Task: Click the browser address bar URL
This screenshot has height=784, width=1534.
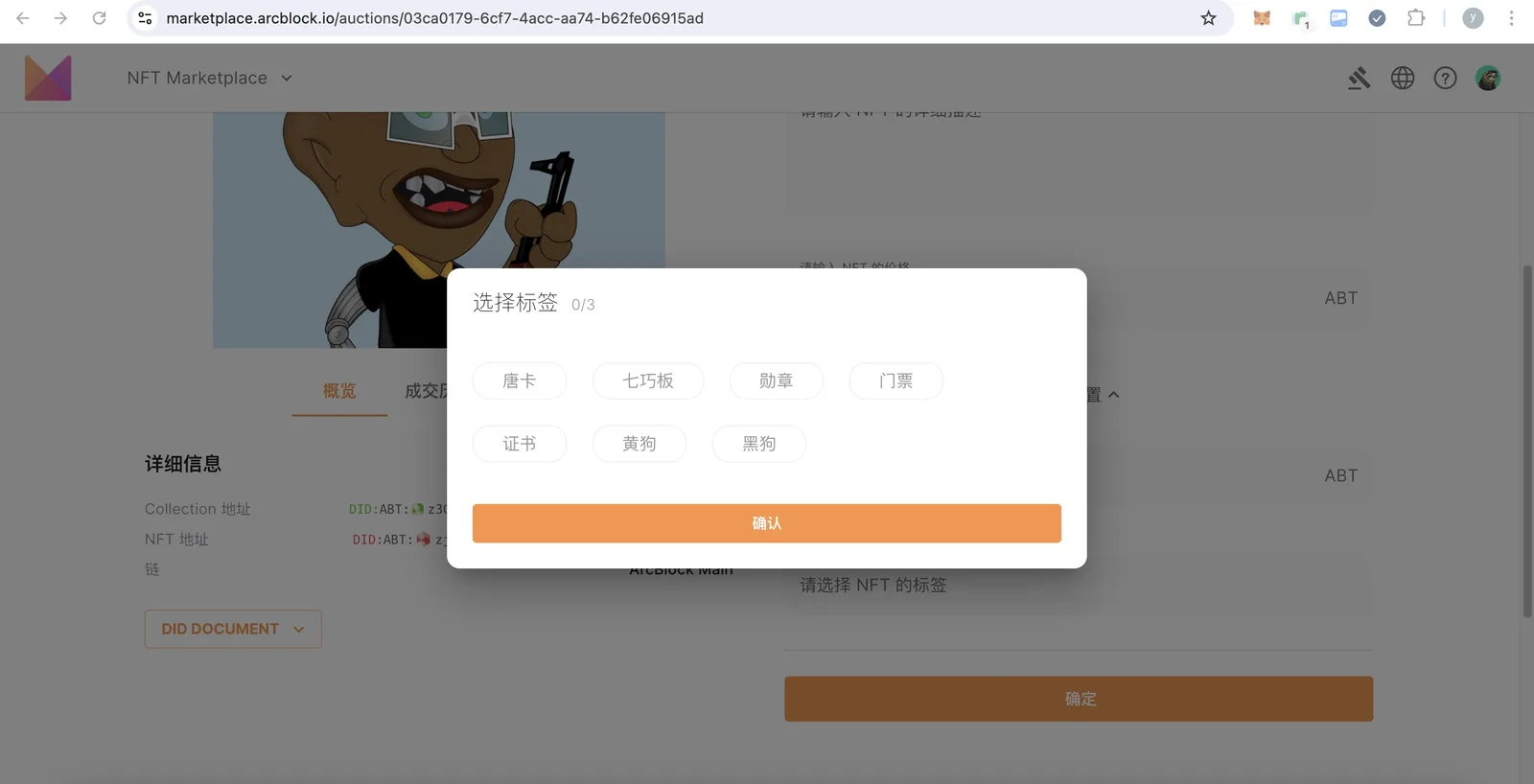Action: [435, 18]
